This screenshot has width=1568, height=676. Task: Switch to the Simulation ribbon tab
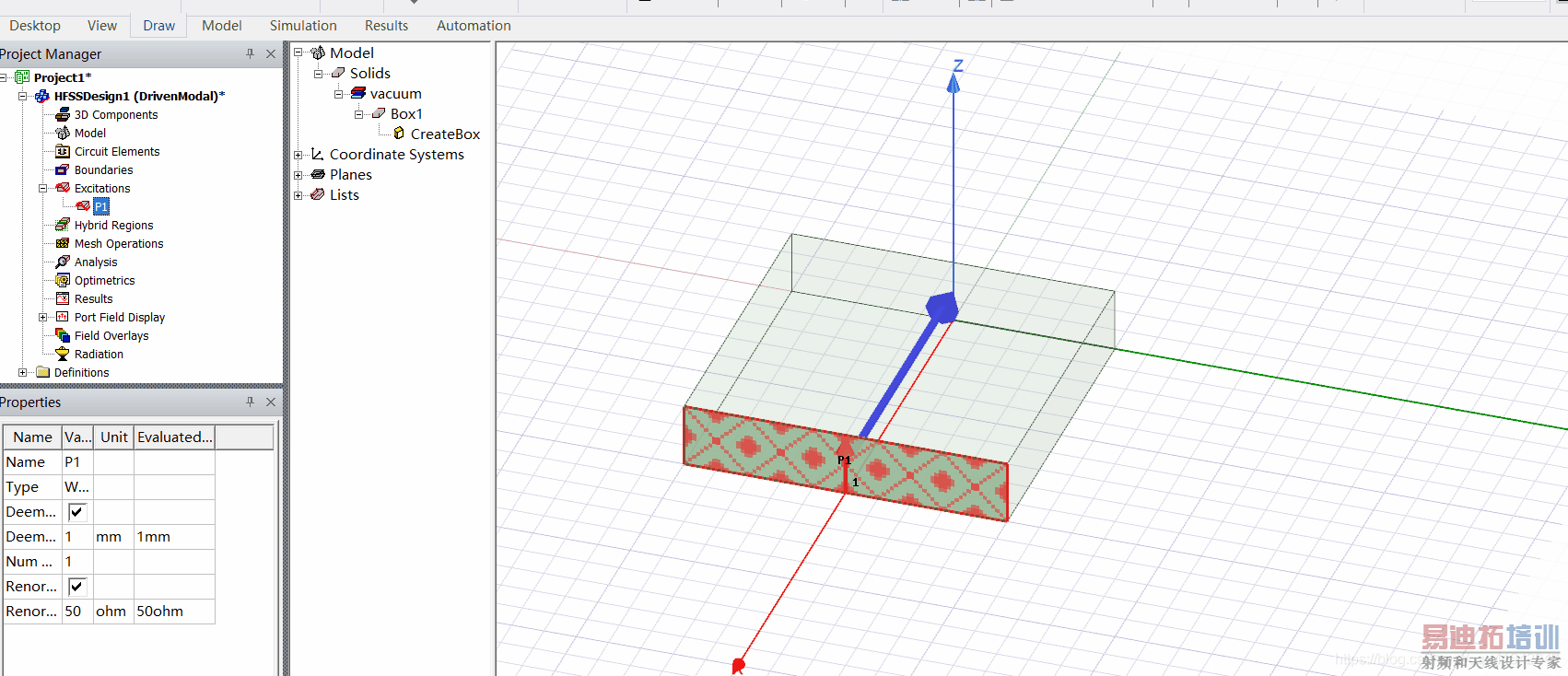(303, 26)
